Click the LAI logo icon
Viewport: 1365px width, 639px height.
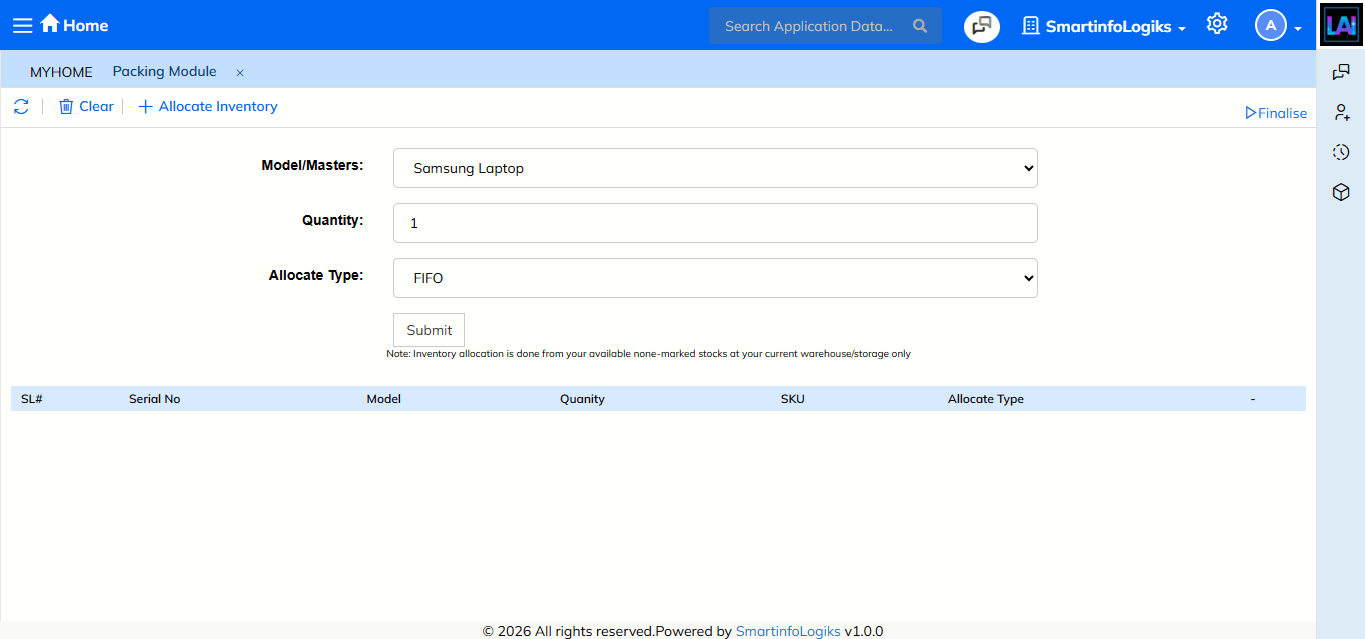(x=1340, y=25)
